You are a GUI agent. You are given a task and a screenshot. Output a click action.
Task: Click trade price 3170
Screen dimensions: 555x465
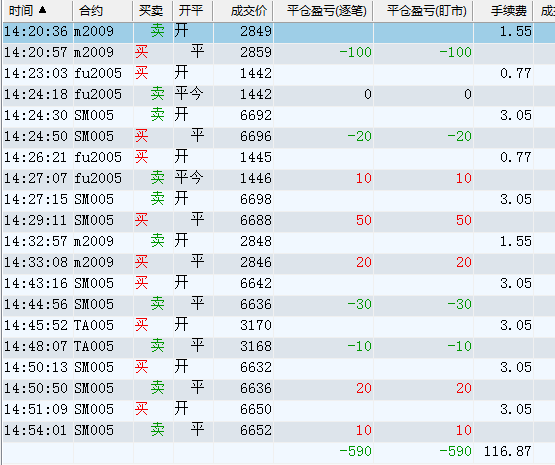(256, 325)
